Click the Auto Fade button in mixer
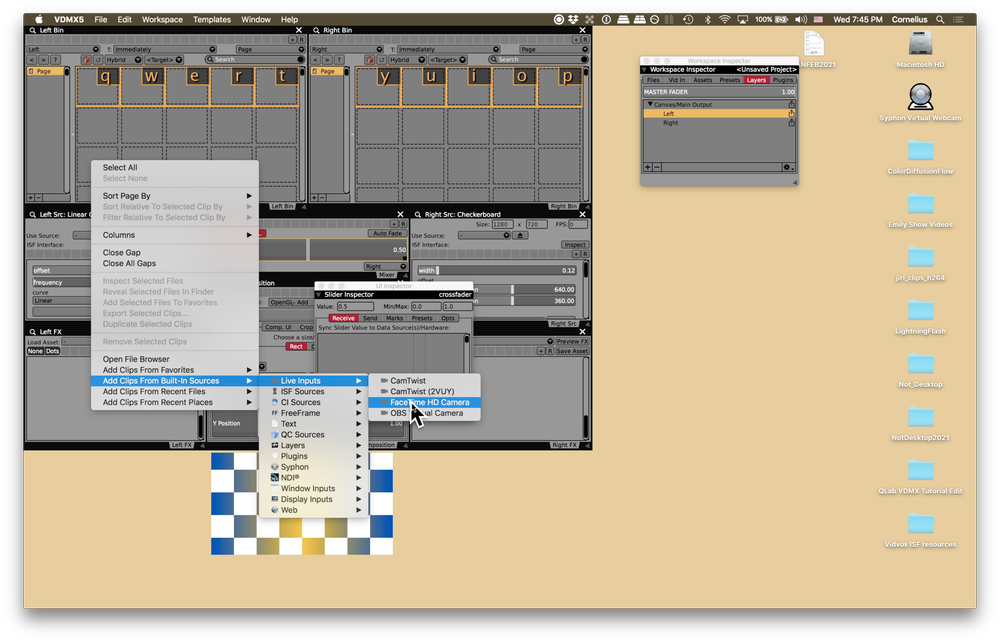 pos(387,233)
